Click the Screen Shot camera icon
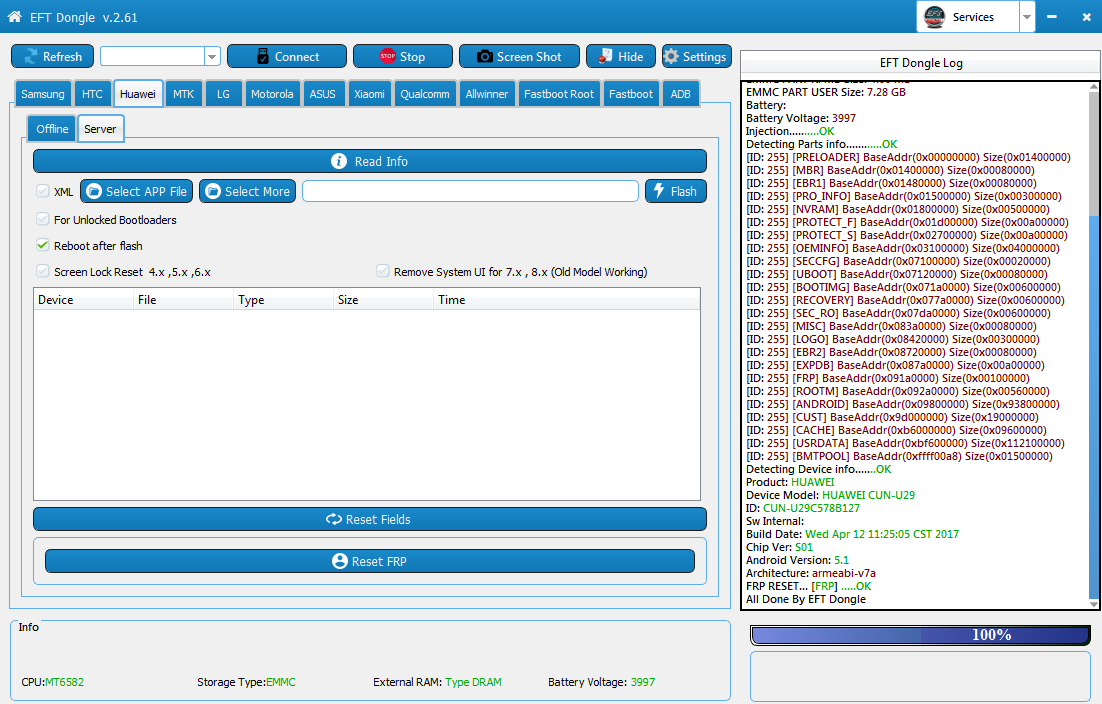 tap(484, 57)
